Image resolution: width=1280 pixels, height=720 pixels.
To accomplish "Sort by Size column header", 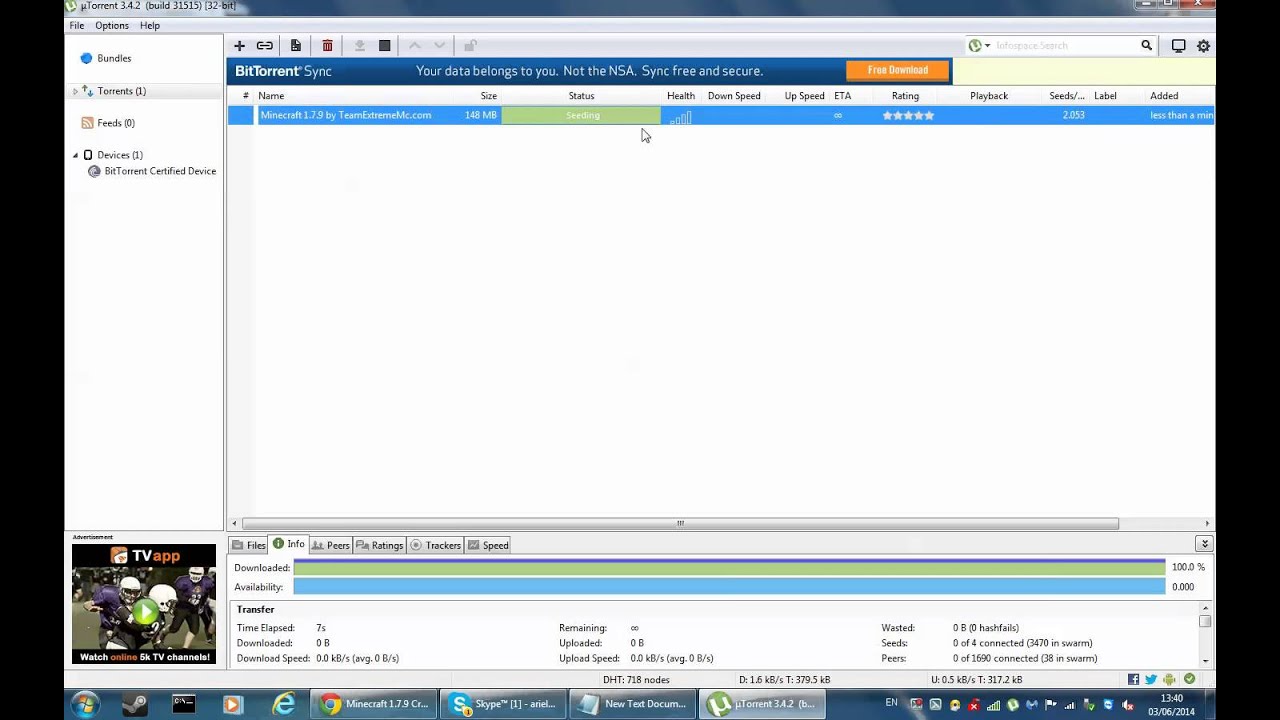I will point(488,96).
